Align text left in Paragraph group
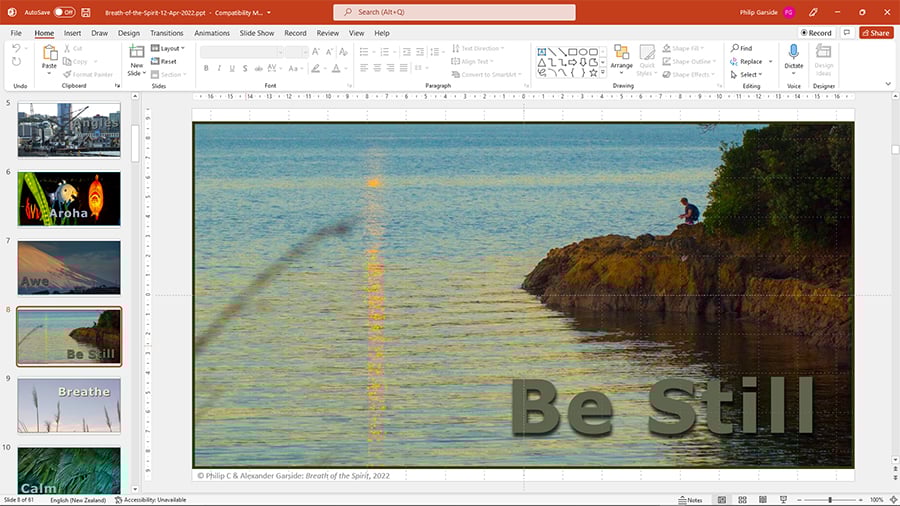 [364, 68]
